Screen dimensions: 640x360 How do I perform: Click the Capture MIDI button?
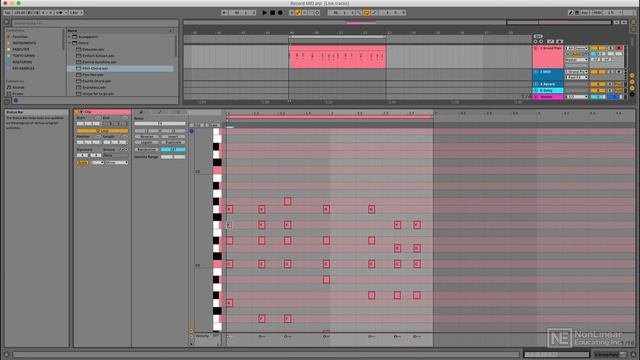pyautogui.click(x=311, y=13)
